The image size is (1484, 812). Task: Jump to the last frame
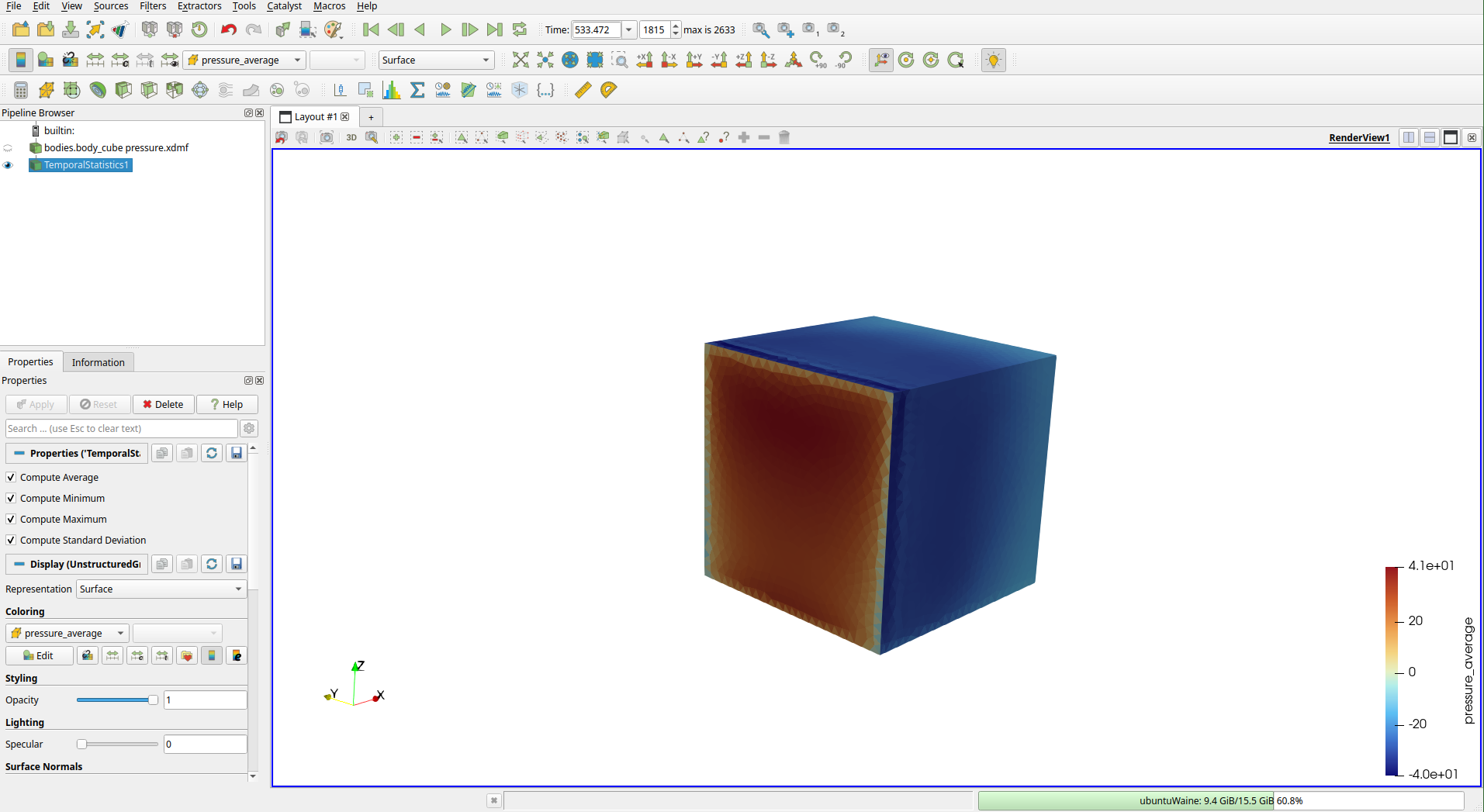click(x=495, y=29)
